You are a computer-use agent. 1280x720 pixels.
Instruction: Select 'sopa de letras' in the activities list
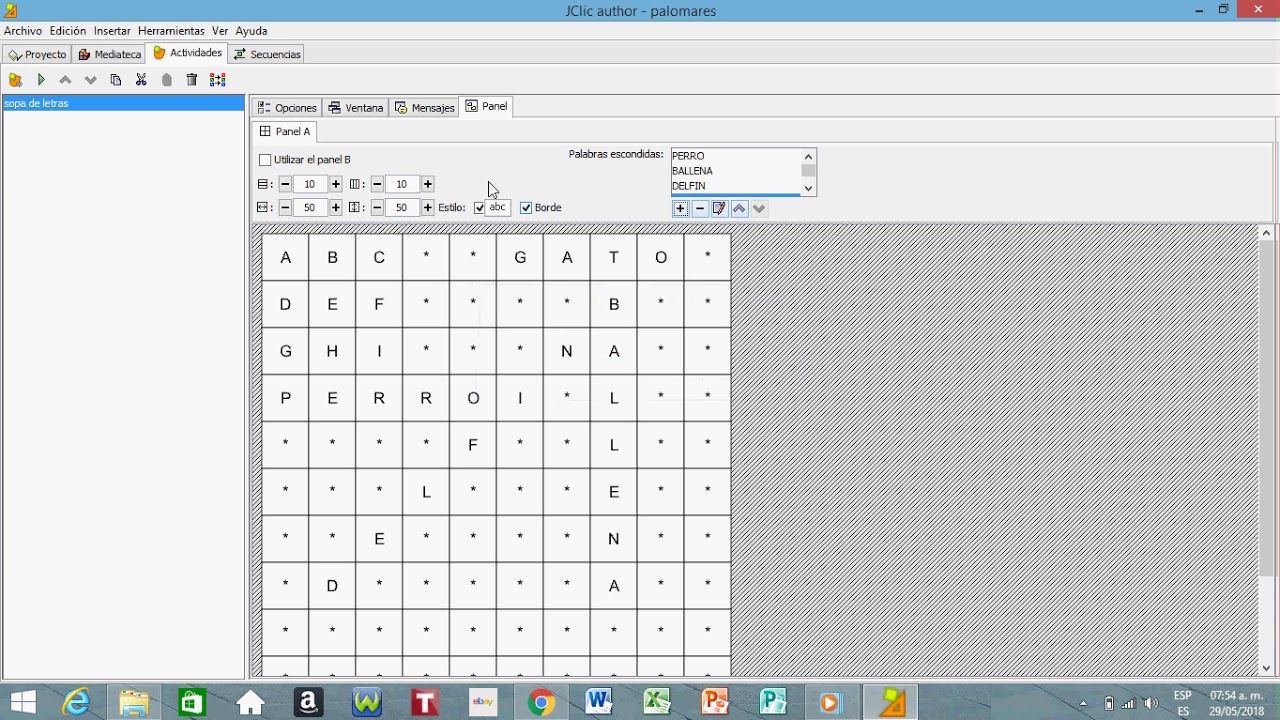click(x=124, y=103)
